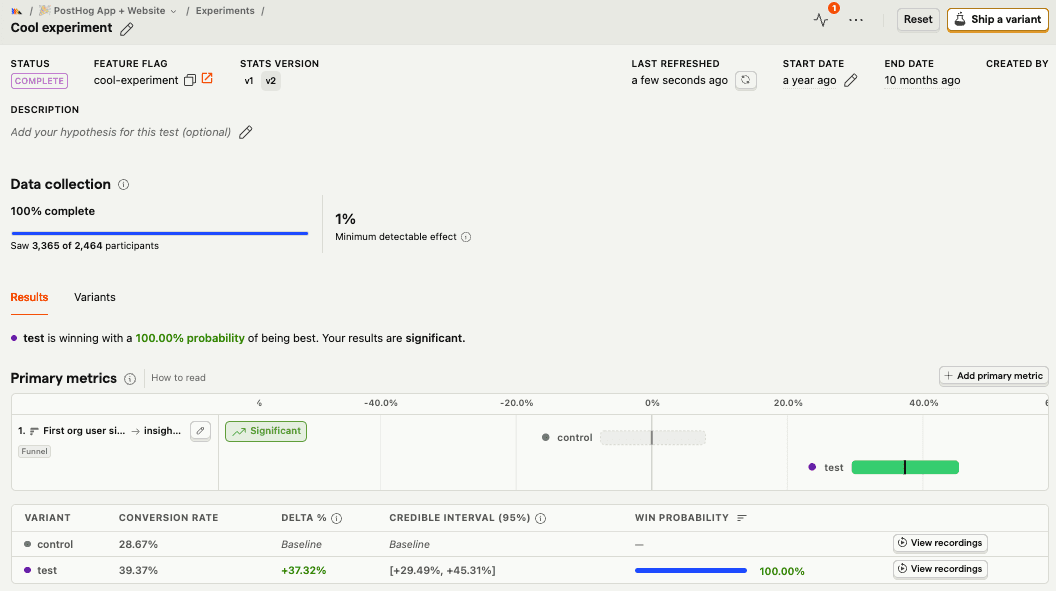Refresh the experiment results
1056x591 pixels.
pyautogui.click(x=746, y=80)
